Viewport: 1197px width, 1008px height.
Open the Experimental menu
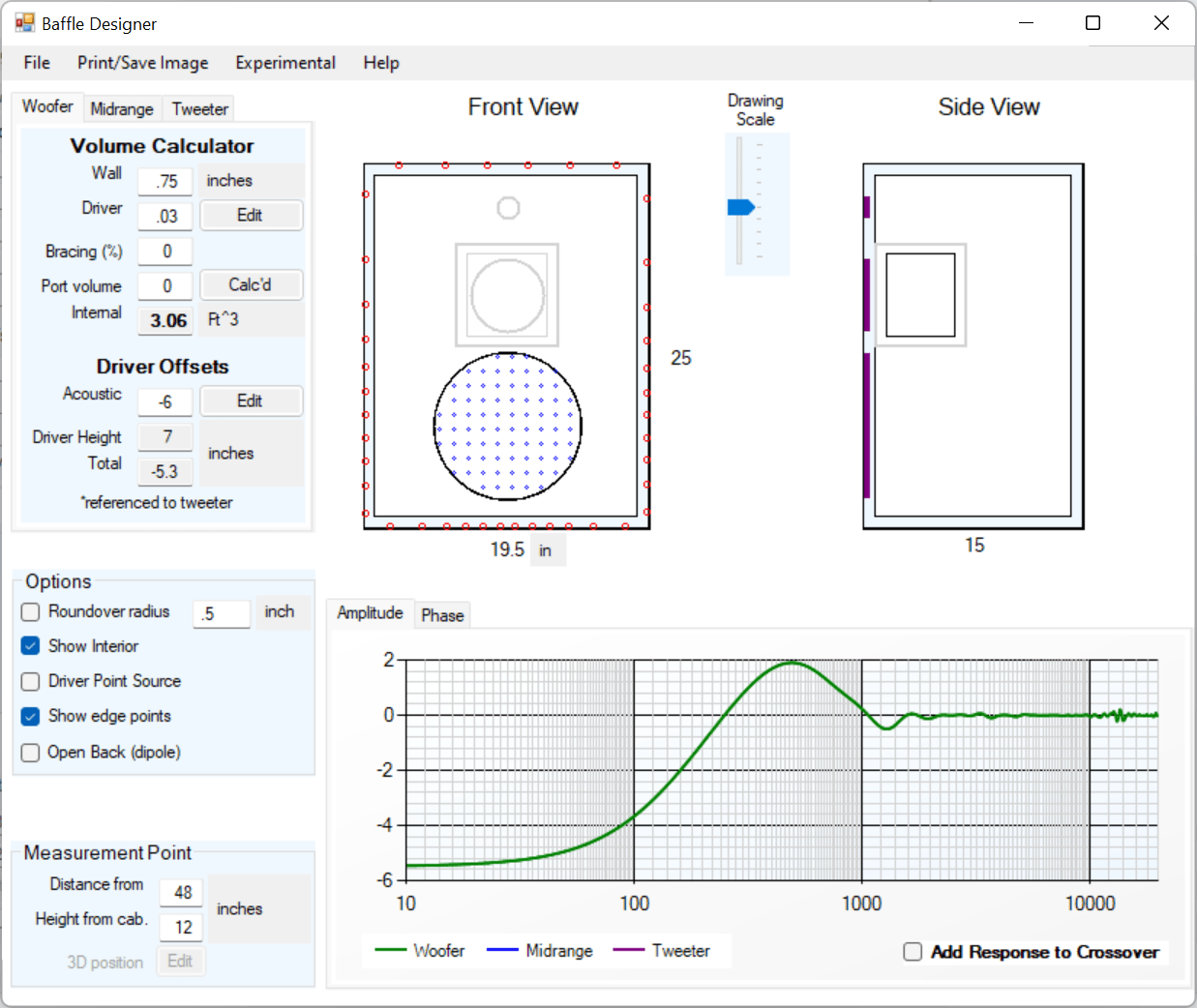click(x=285, y=63)
